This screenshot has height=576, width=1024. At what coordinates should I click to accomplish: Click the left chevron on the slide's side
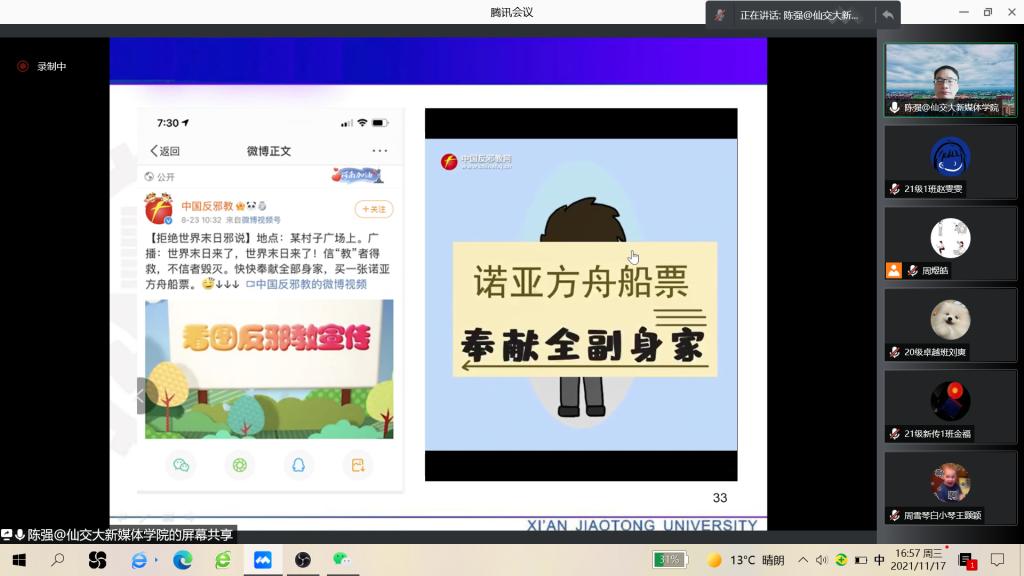coord(142,396)
